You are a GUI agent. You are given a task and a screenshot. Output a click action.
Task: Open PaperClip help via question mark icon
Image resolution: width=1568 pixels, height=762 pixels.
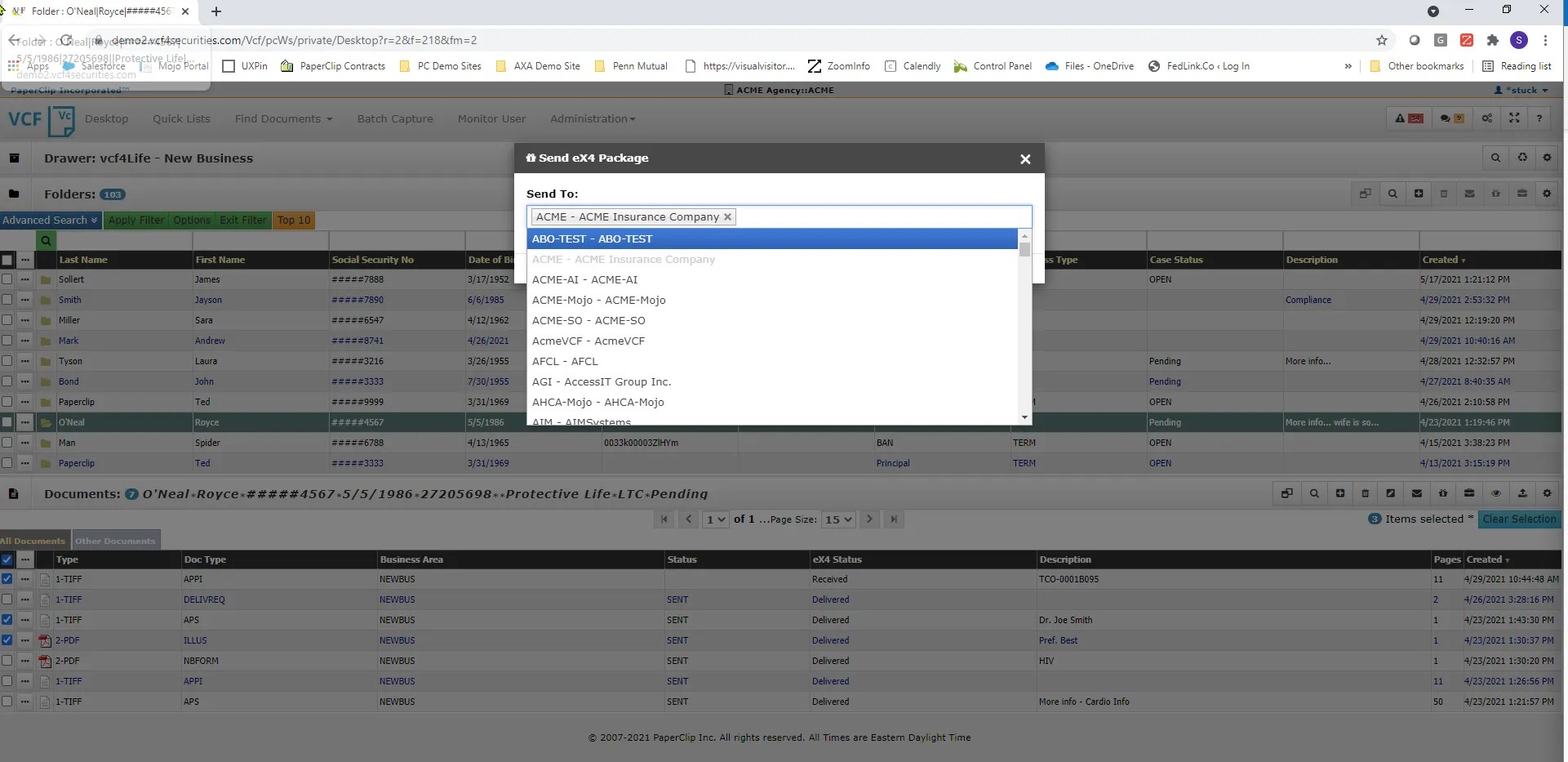pos(1540,118)
